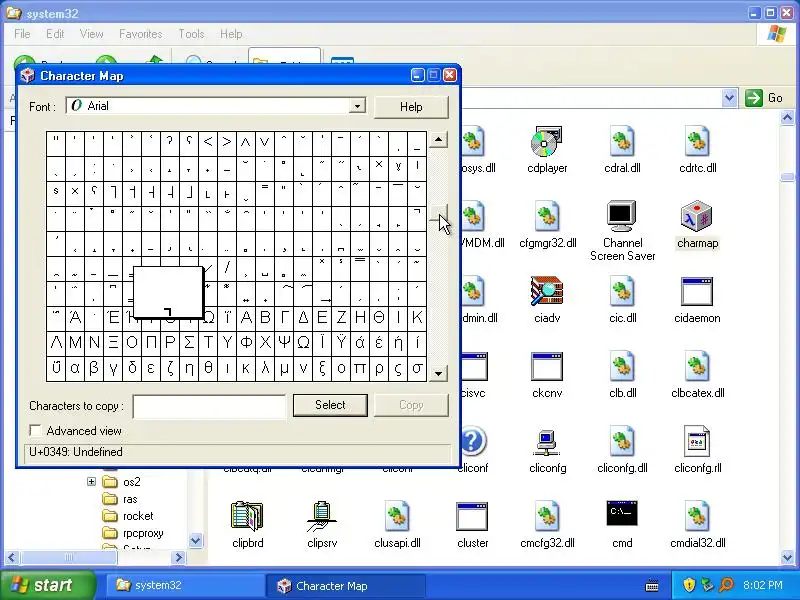Select the os2 folder in tree
This screenshot has width=800, height=600.
[x=121, y=482]
